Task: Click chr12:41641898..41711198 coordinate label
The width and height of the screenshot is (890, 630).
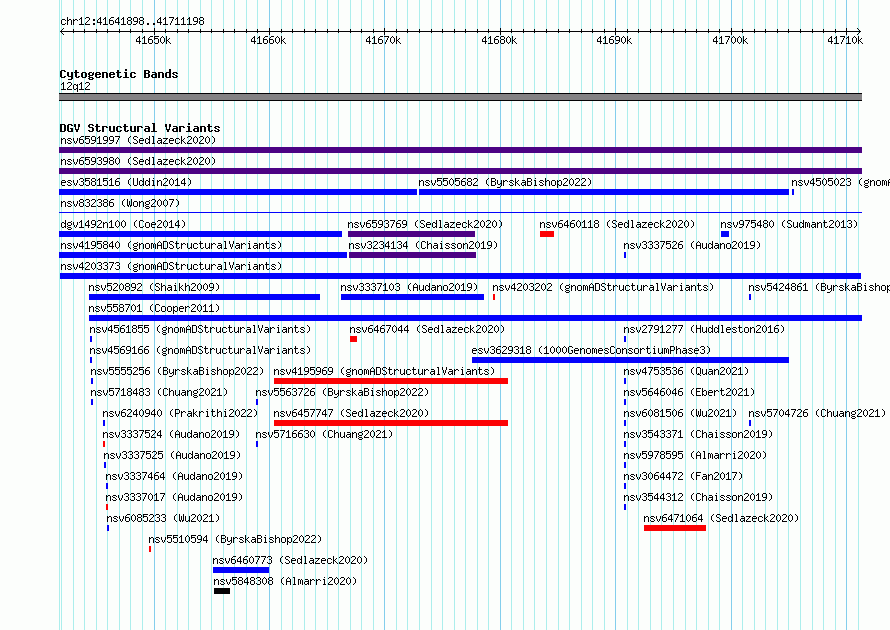Action: [x=132, y=22]
